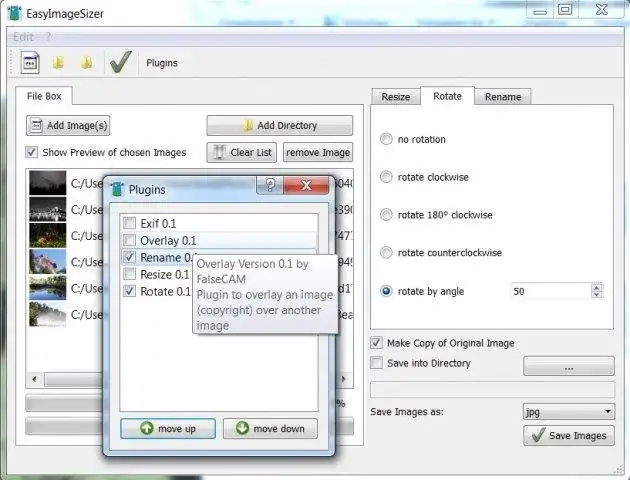The width and height of the screenshot is (630, 480).
Task: Click the ... browse directory button
Action: click(569, 366)
